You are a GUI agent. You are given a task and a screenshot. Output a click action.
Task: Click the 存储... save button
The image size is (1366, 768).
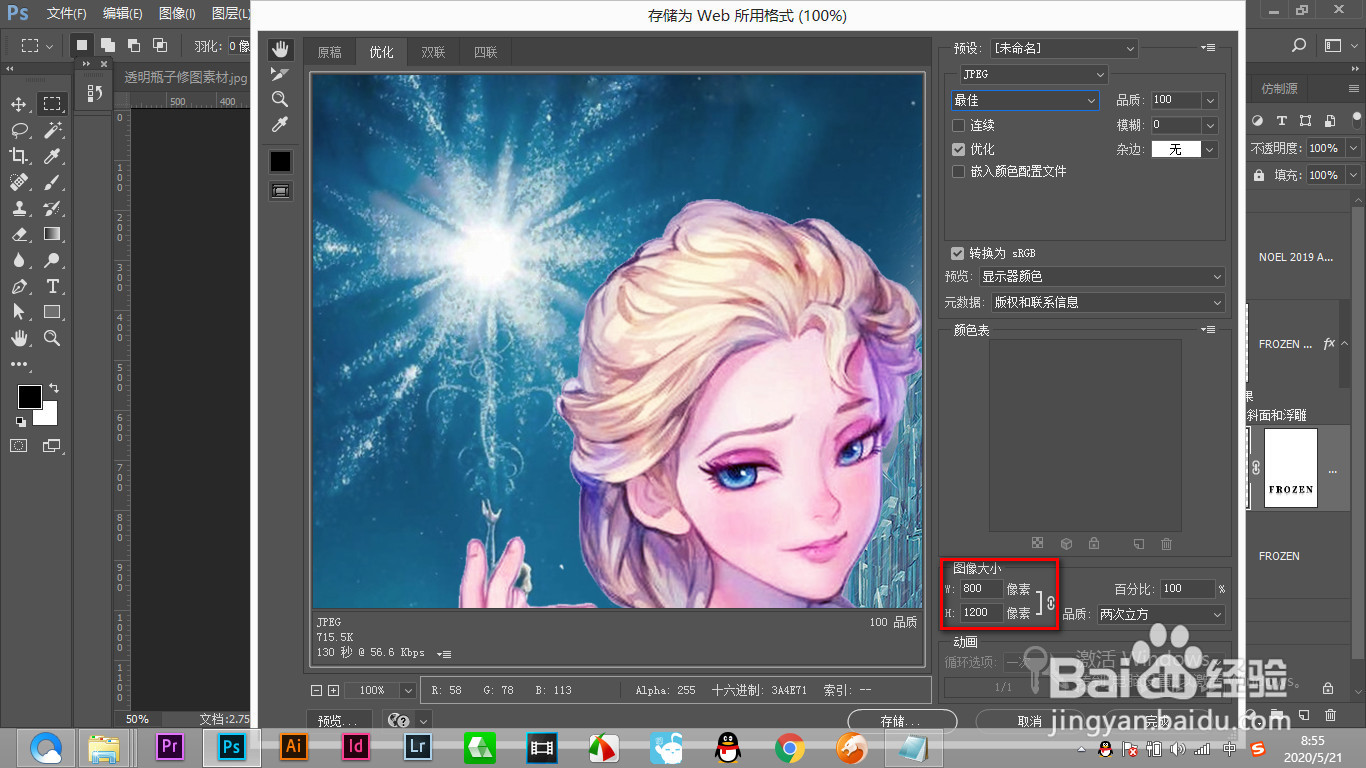tap(902, 721)
